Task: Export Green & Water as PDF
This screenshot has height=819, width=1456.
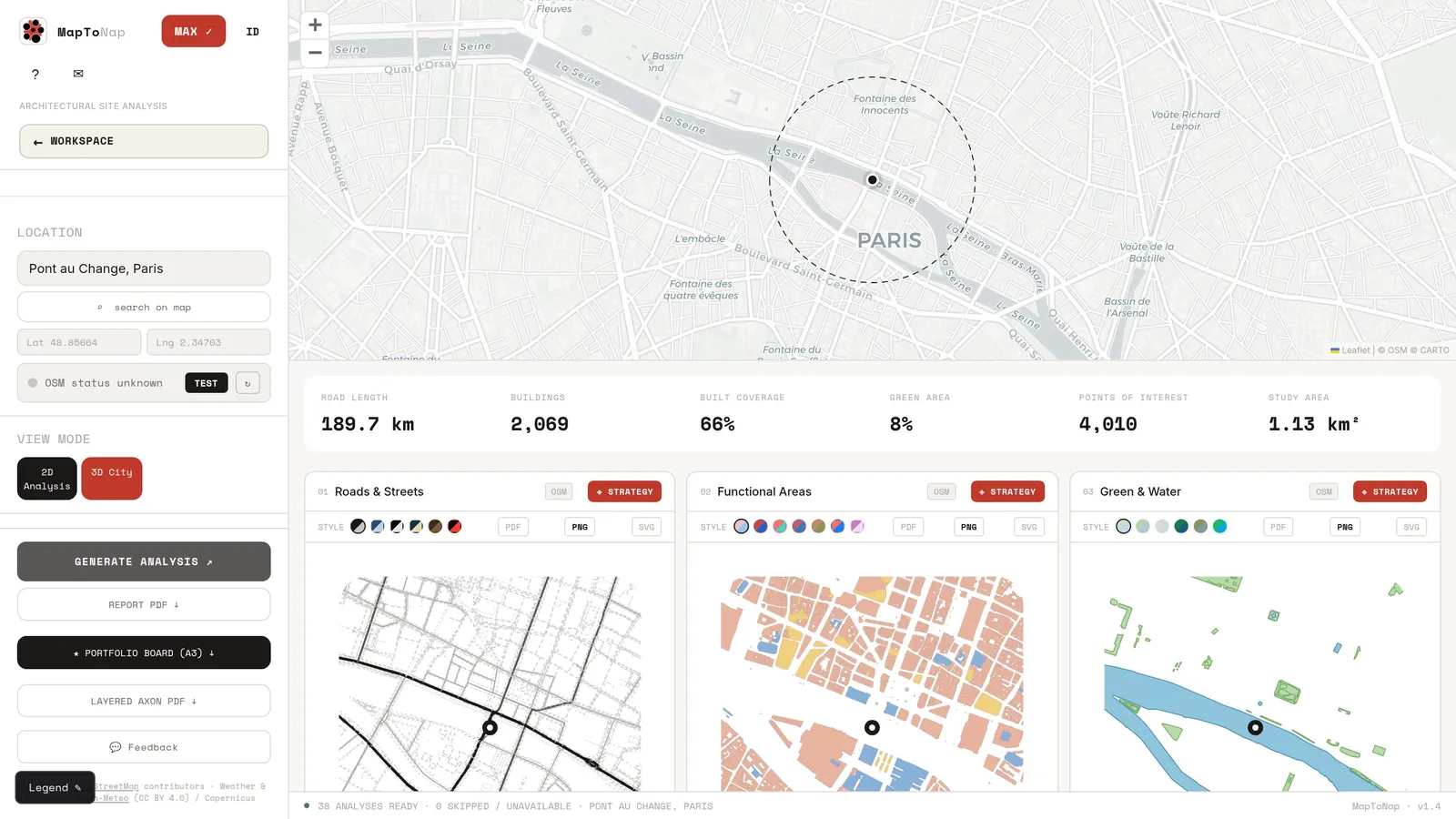Action: tap(1279, 527)
